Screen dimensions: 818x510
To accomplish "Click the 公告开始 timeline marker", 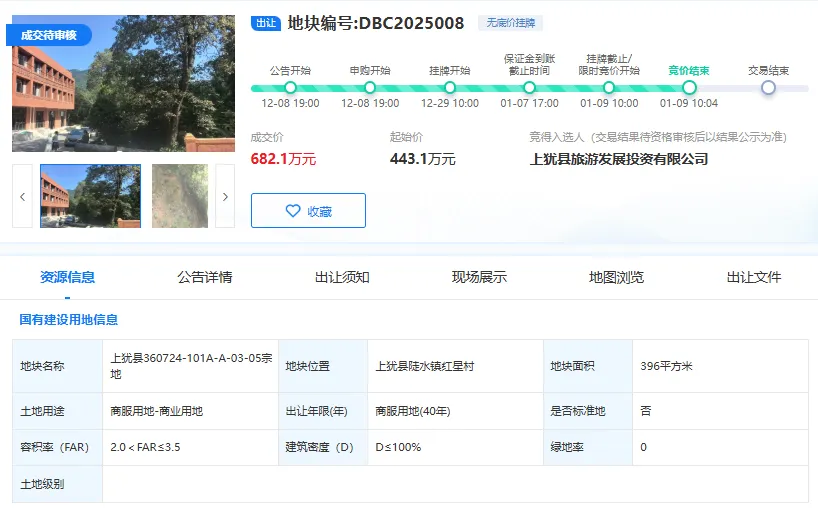I will click(x=291, y=88).
